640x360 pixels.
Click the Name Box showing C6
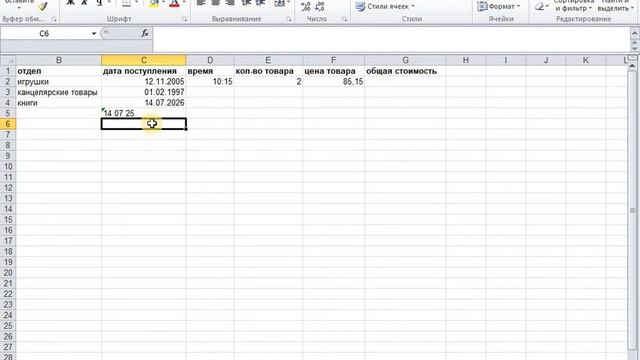(44, 33)
